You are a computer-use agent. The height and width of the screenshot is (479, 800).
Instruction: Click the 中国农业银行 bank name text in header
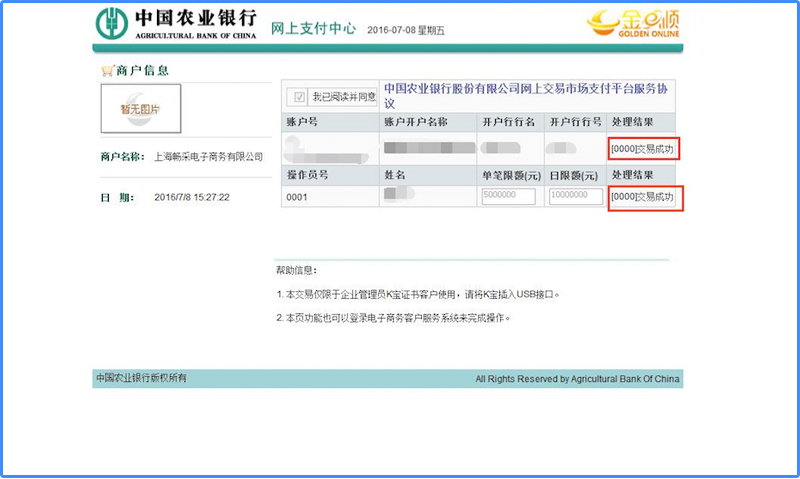(x=196, y=19)
